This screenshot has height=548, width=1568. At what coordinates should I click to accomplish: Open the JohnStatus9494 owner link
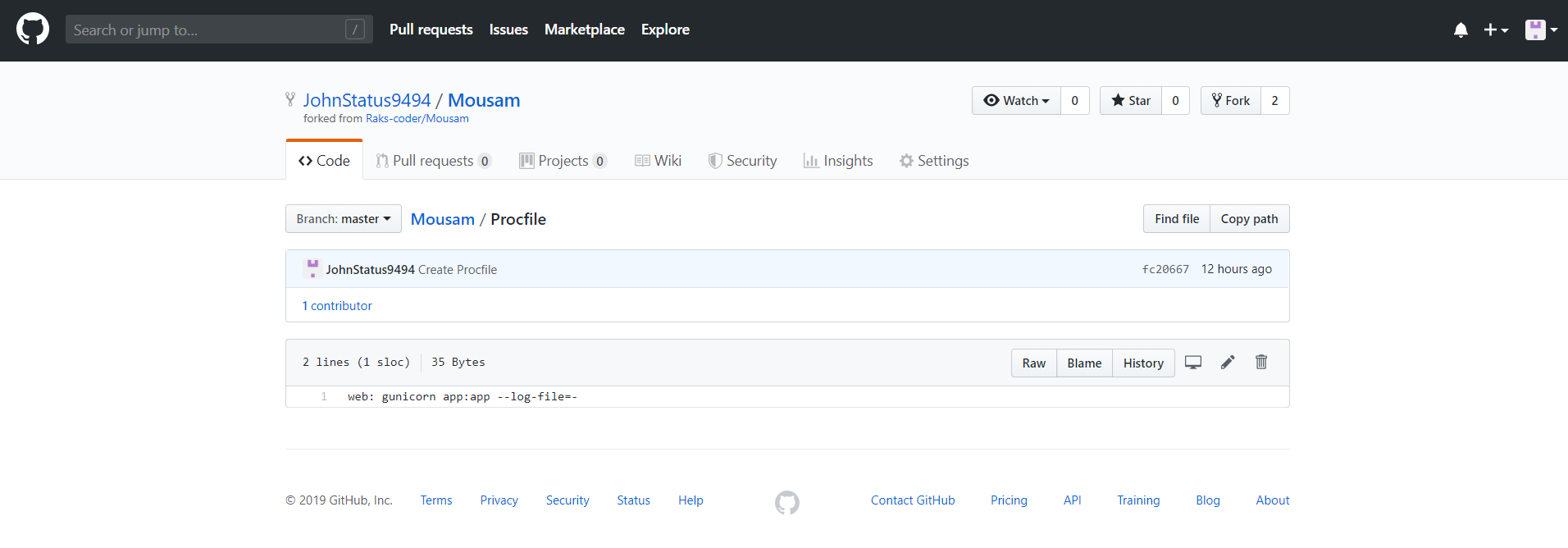pyautogui.click(x=367, y=100)
